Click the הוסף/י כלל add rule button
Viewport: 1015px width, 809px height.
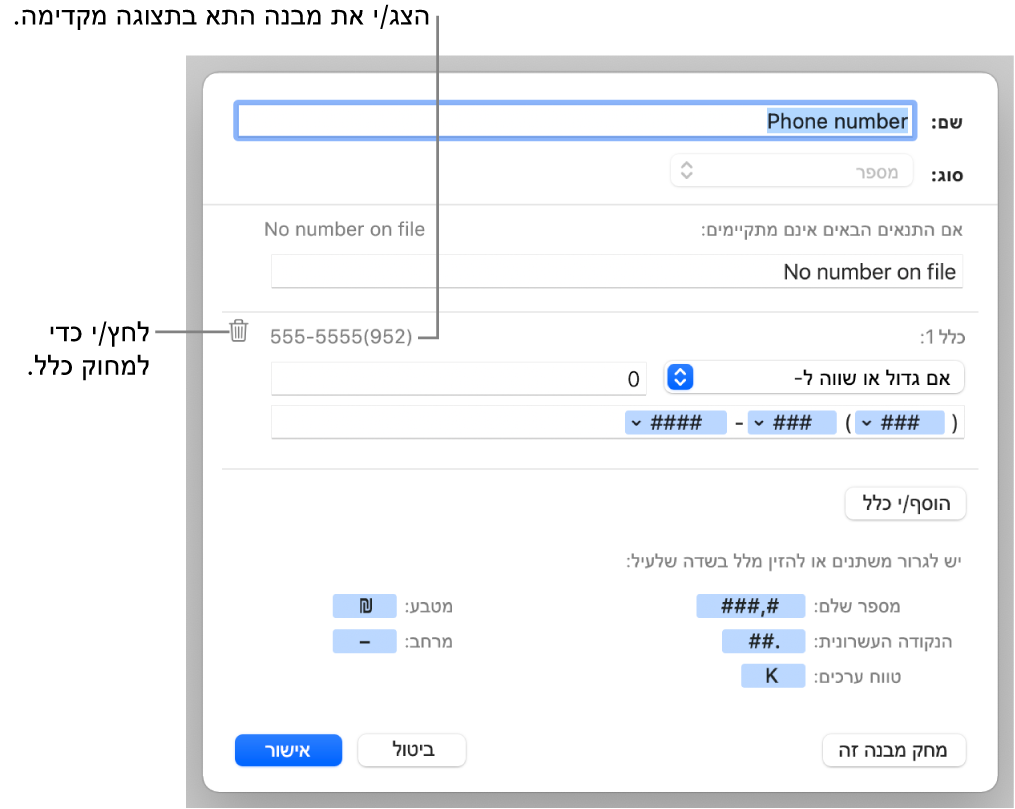click(906, 504)
